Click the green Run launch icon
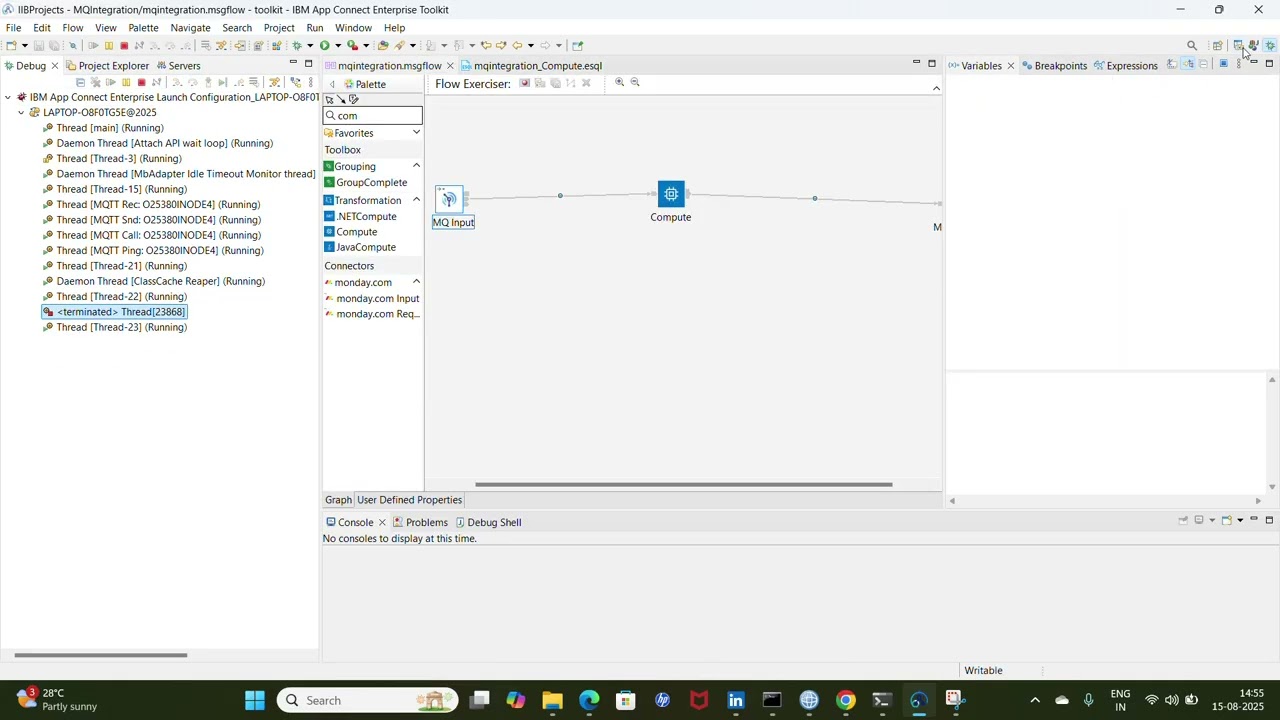The width and height of the screenshot is (1280, 720). 325,45
